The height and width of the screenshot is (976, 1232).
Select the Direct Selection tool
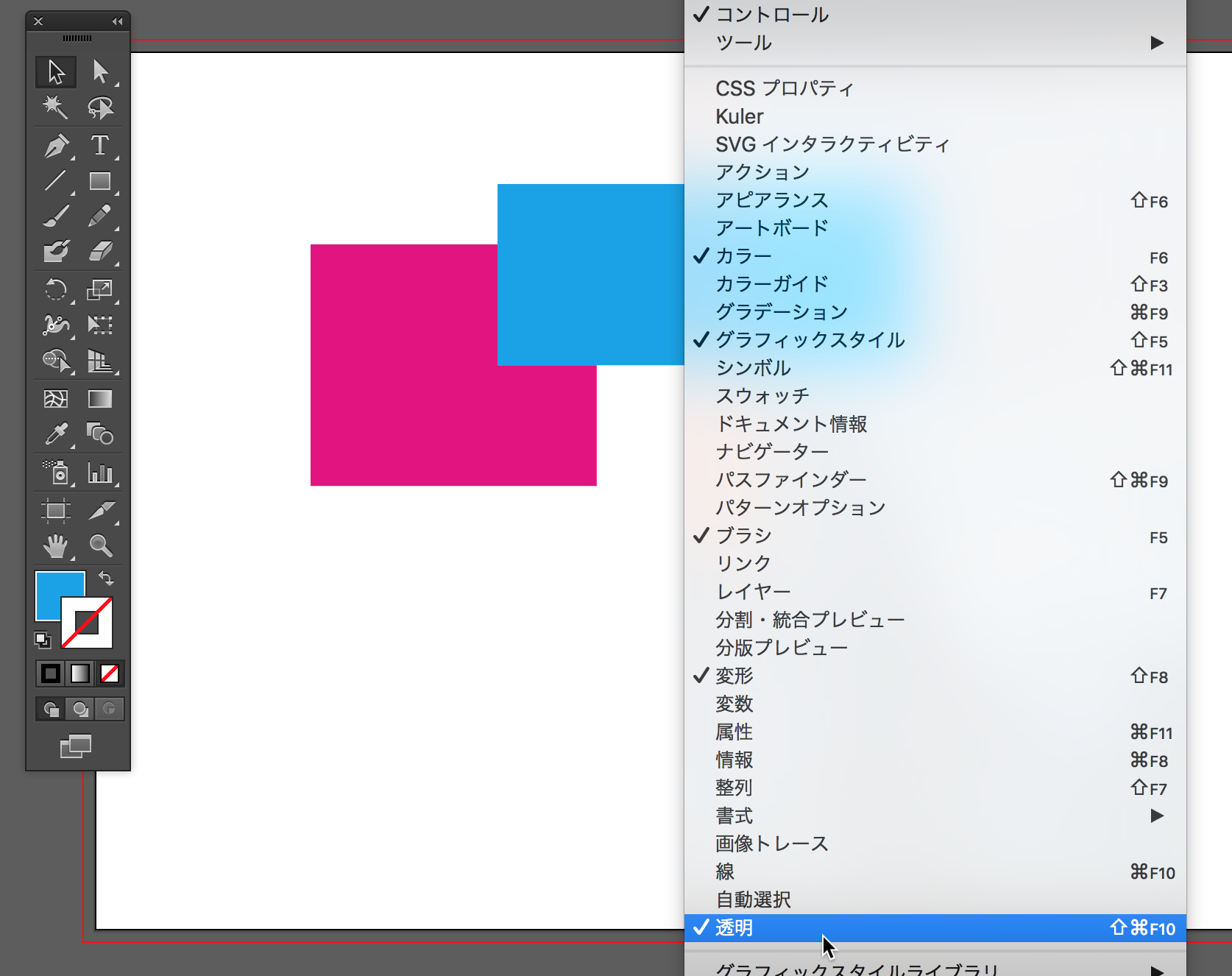coord(100,71)
